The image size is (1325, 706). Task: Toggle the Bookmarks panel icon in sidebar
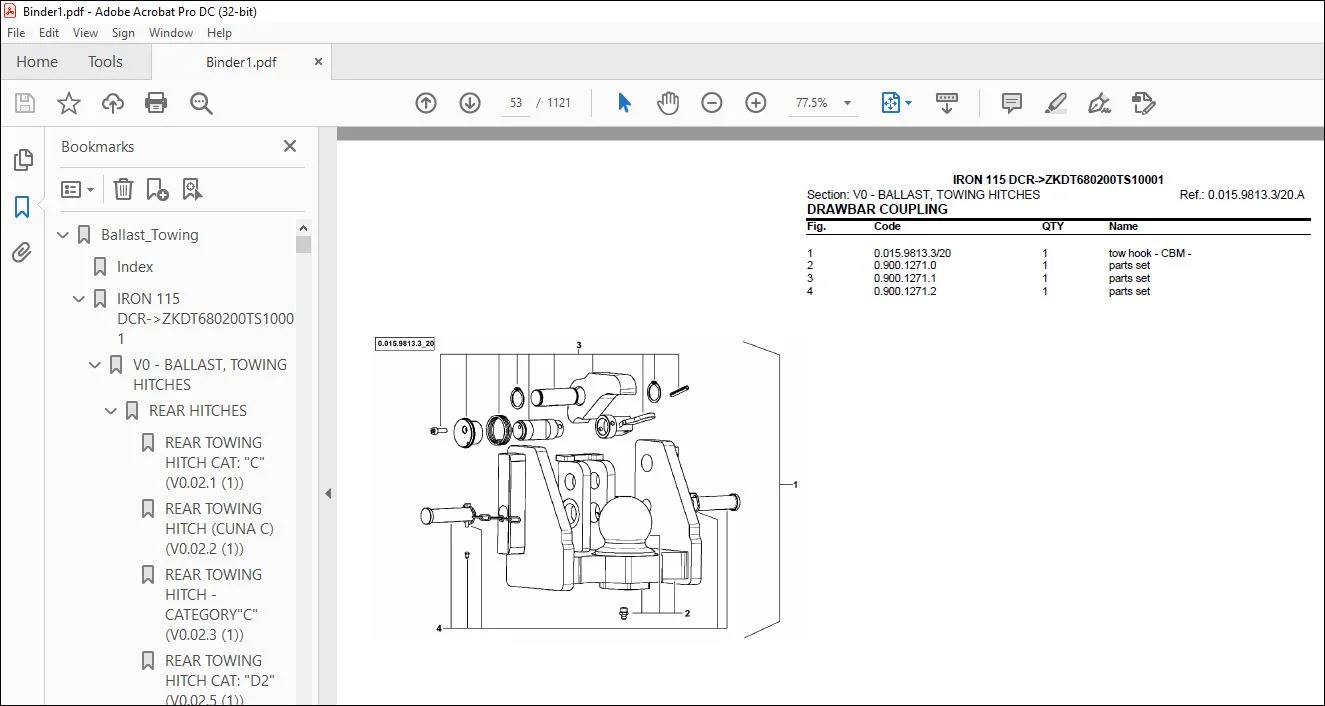(x=22, y=207)
